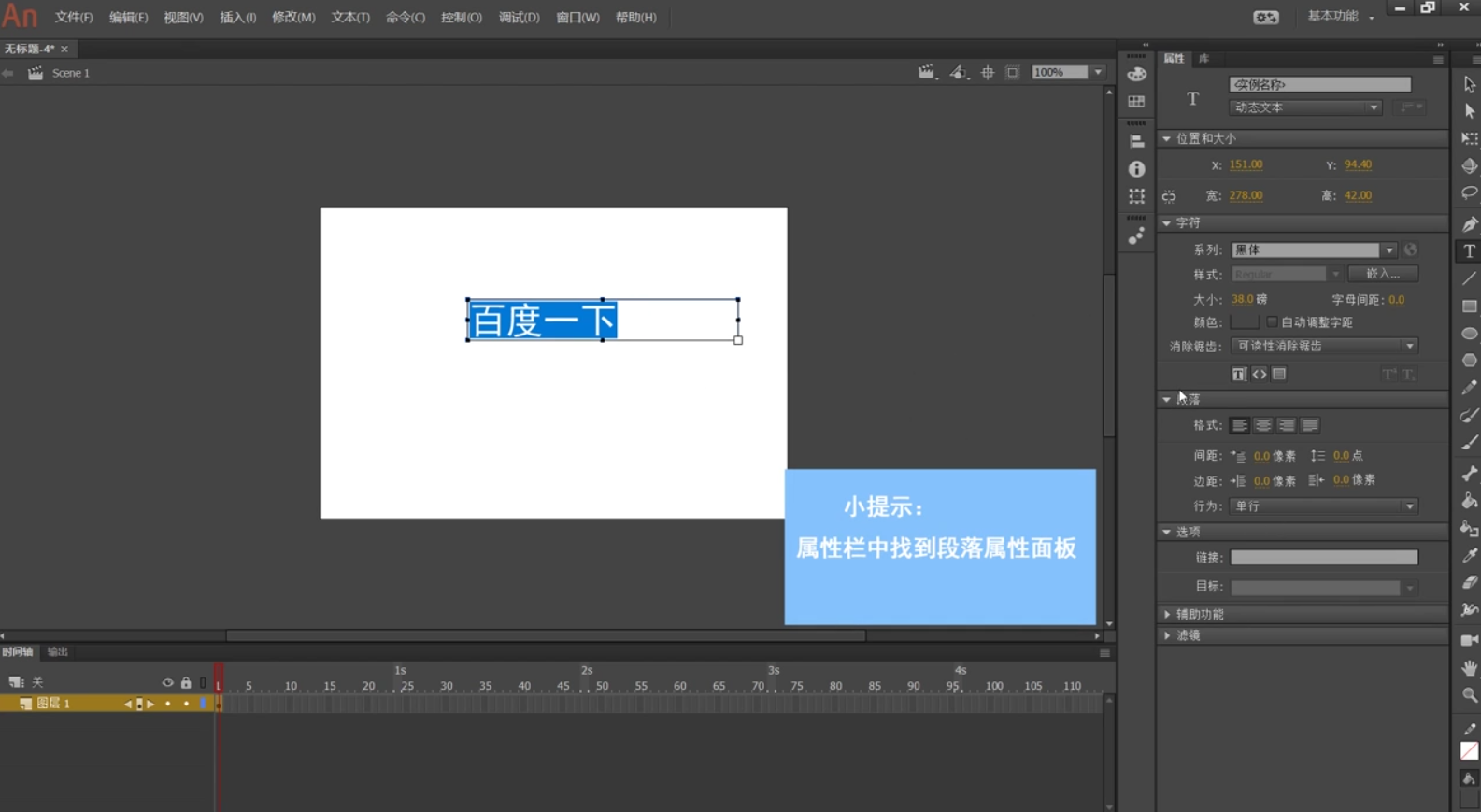
Task: Toggle visibility dot for 图层 1
Action: tap(168, 704)
